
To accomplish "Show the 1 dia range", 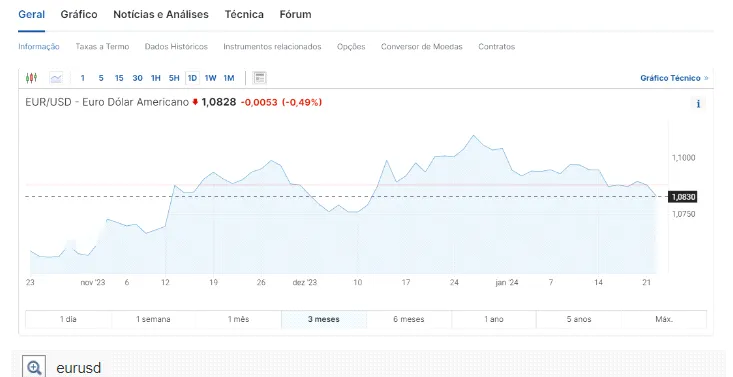I will [x=68, y=319].
